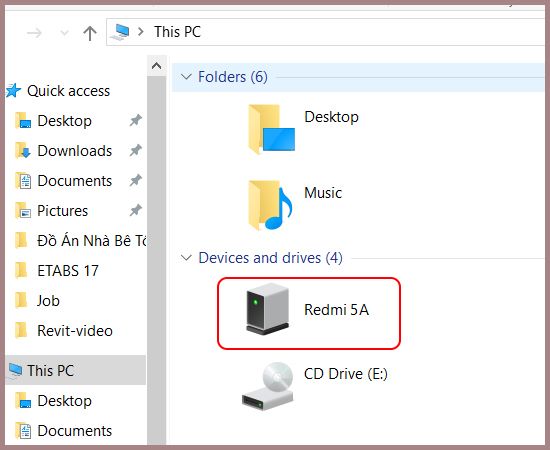Collapse the Folders (6) group
Viewport: 550px width, 450px height.
[x=186, y=76]
